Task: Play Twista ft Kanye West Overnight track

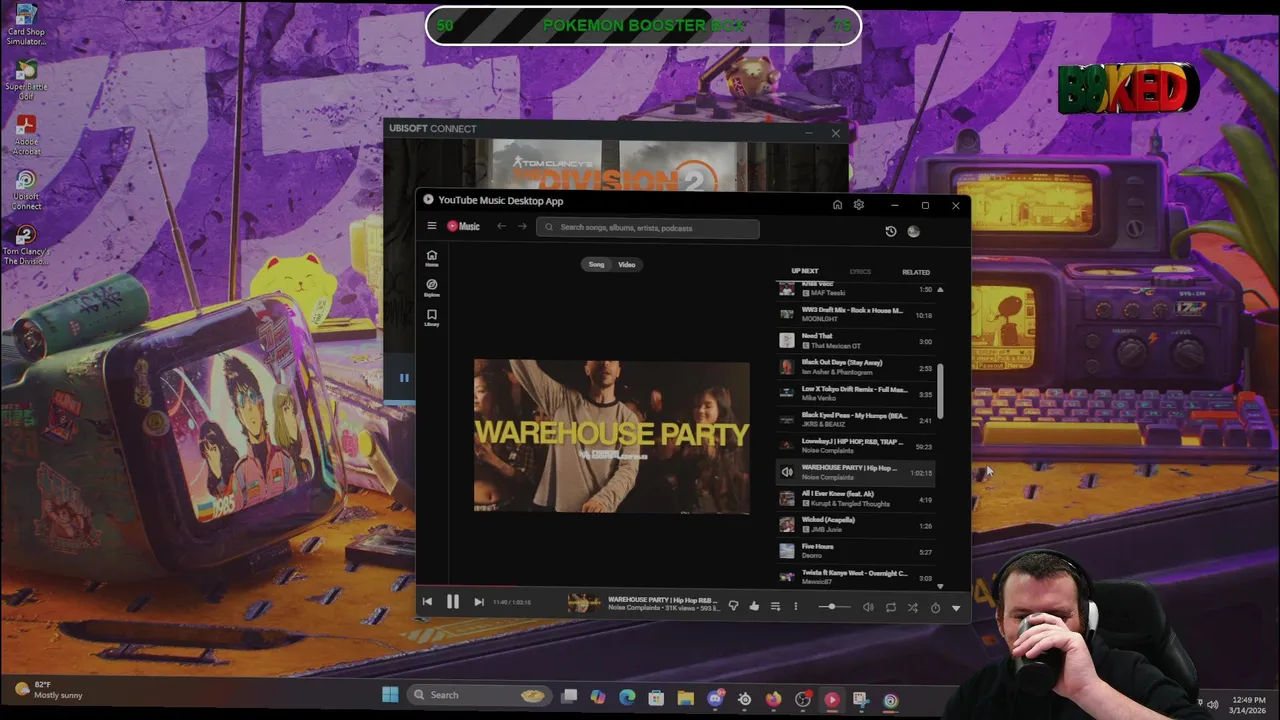Action: click(x=855, y=577)
